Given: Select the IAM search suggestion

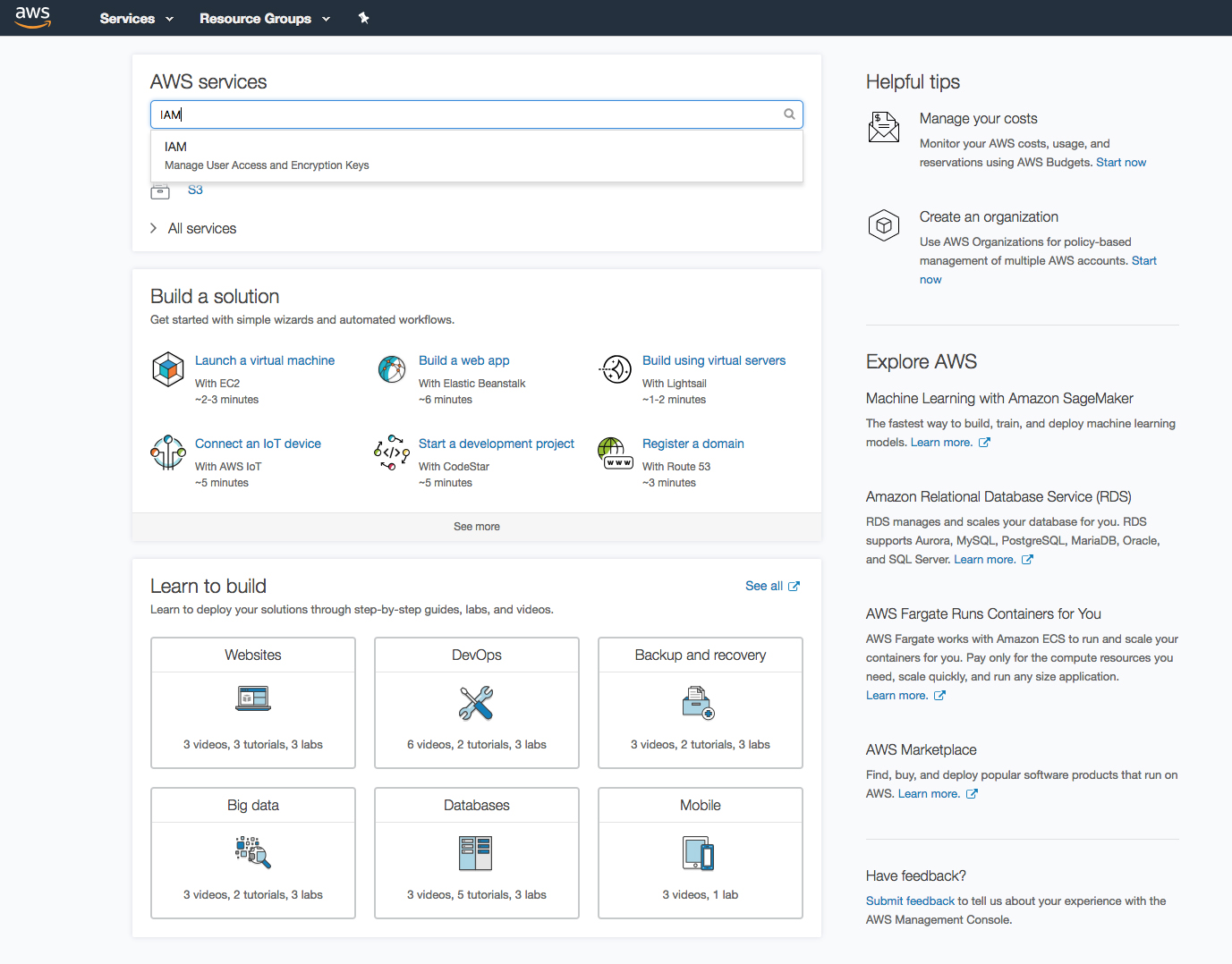Looking at the screenshot, I should tap(477, 156).
